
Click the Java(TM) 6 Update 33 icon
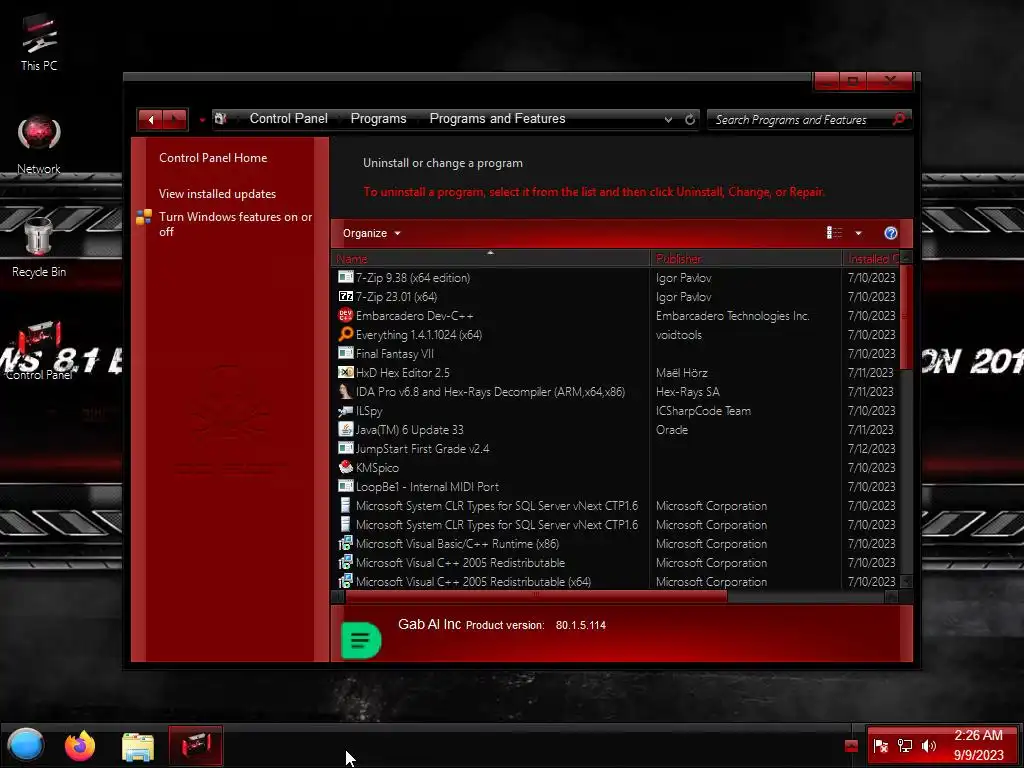[x=345, y=430]
